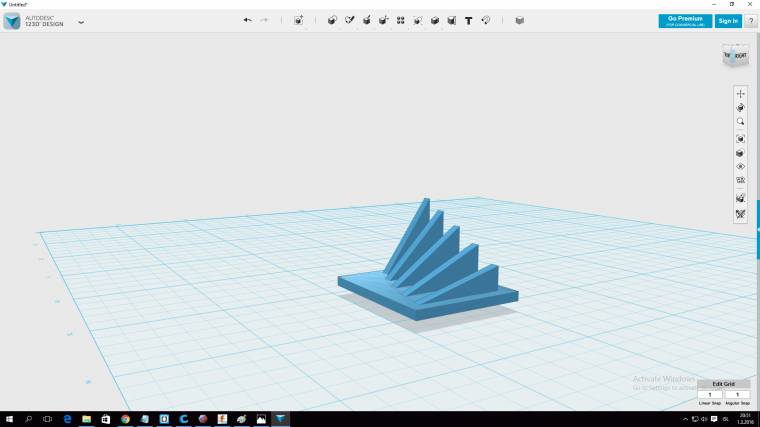
Task: Click the Autodesk 123D Design logo
Action: tap(12, 21)
